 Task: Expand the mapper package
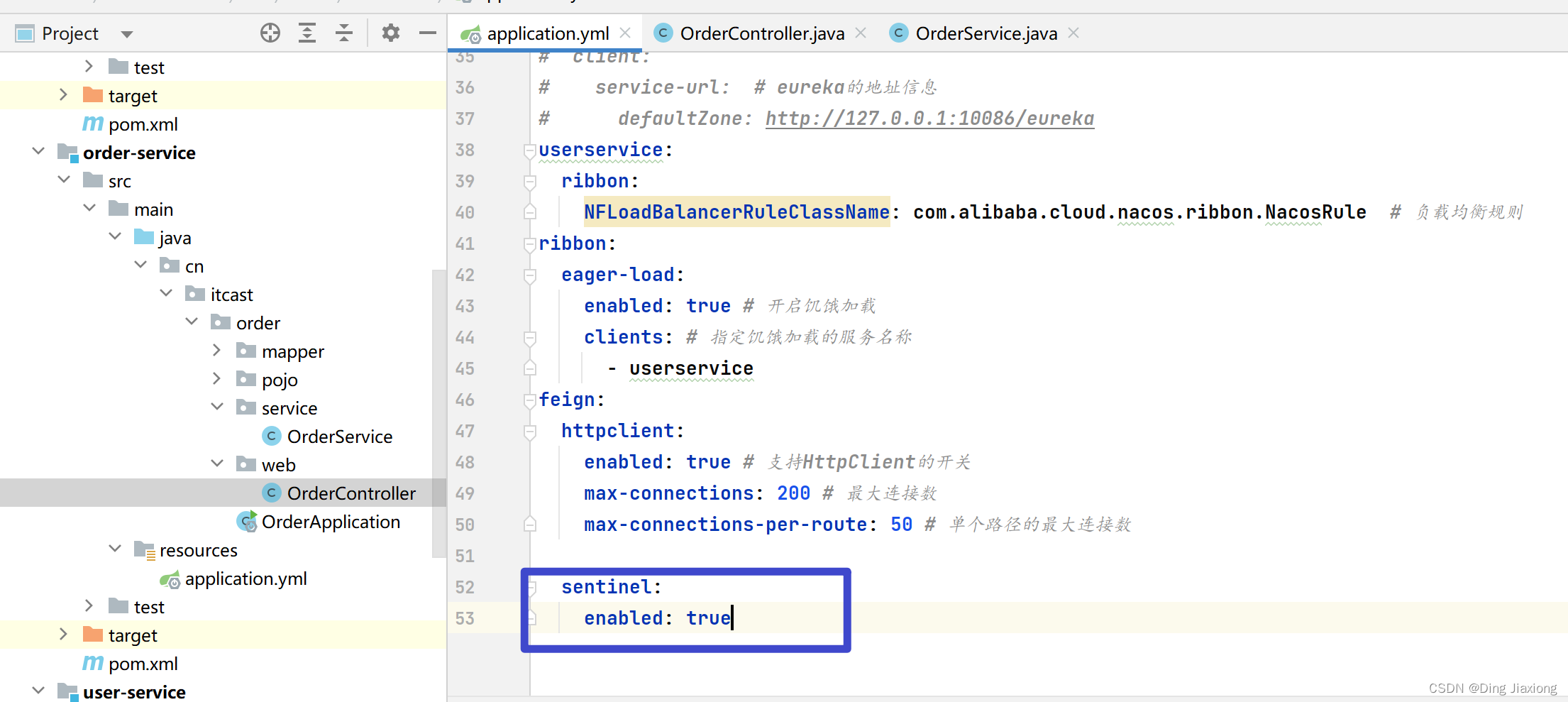point(217,351)
